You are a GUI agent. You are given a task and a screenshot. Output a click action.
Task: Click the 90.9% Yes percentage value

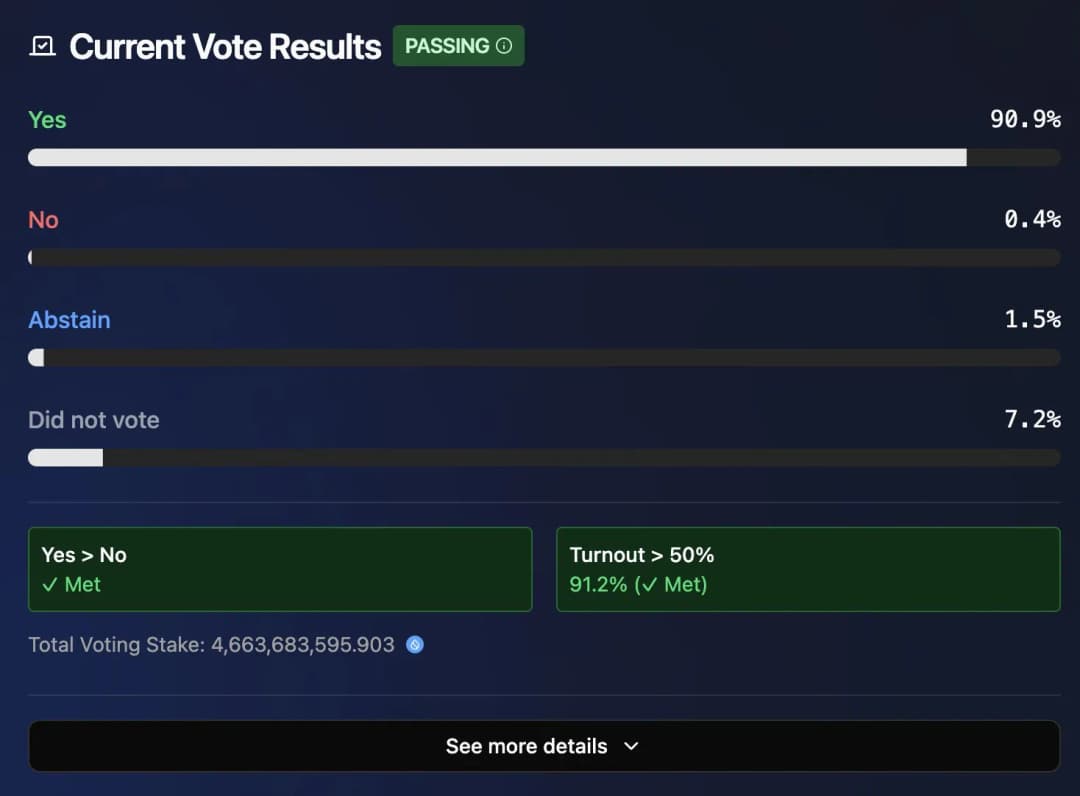pos(1026,119)
